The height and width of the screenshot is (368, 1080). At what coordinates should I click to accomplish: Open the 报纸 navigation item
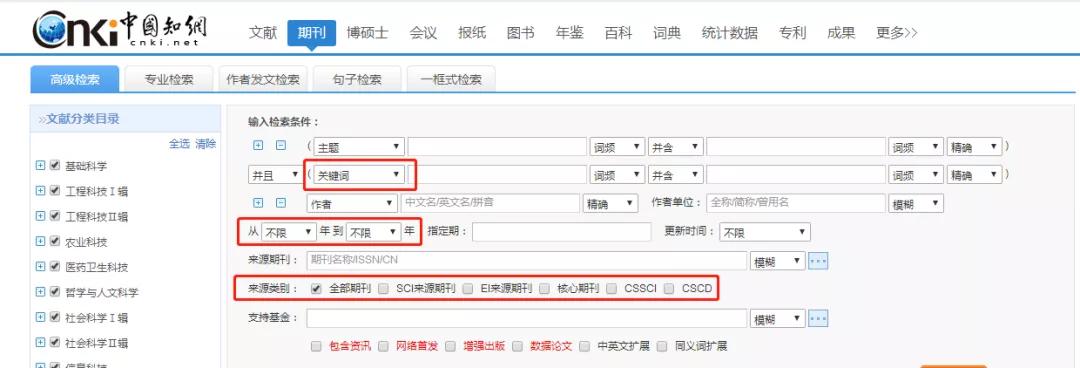click(472, 32)
